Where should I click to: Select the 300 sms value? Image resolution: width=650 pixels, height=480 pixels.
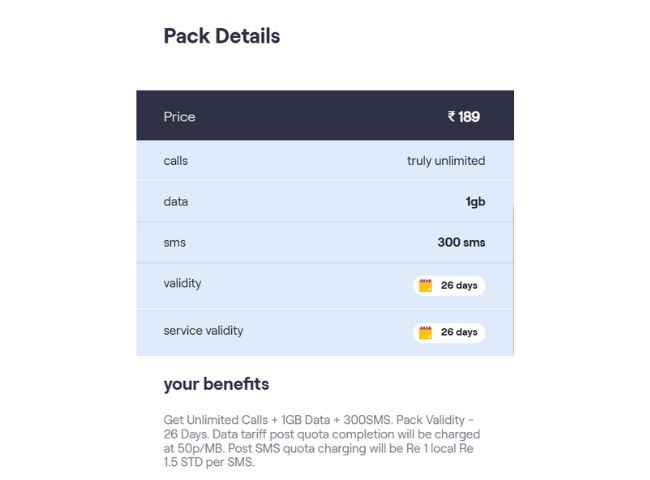tap(461, 242)
